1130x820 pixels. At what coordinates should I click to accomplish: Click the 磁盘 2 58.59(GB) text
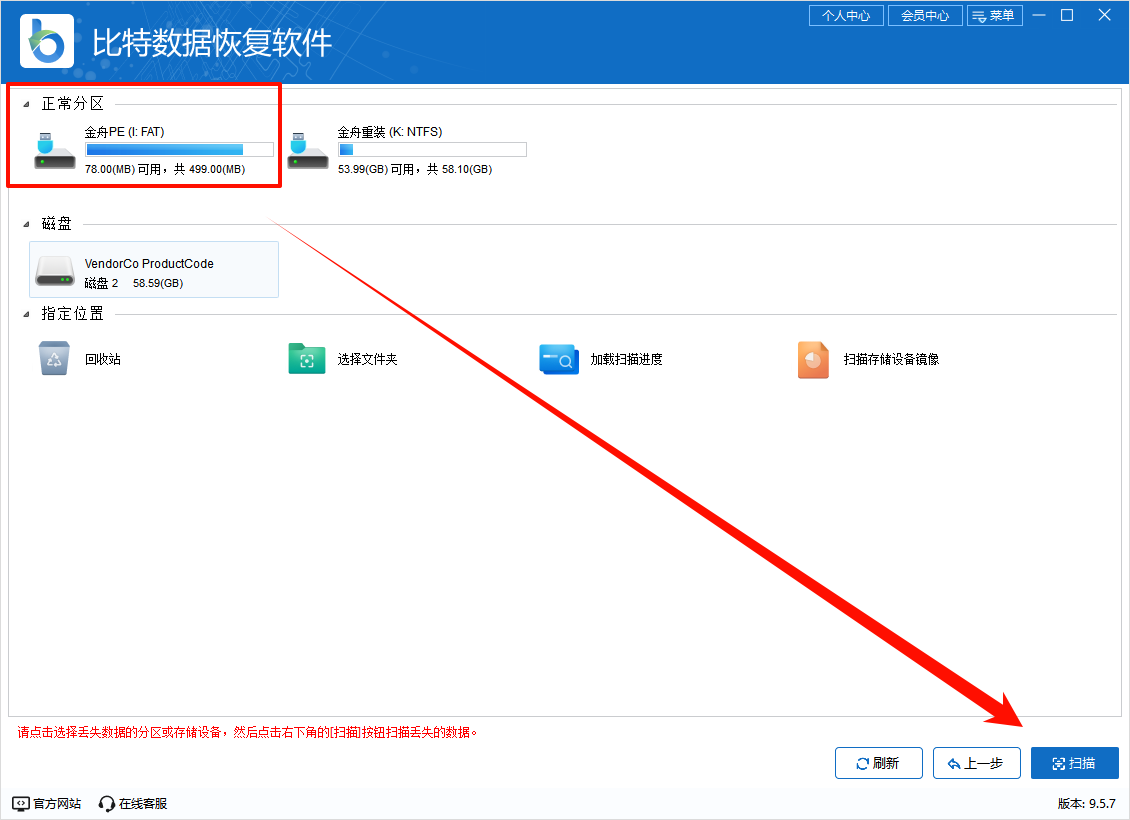click(x=134, y=283)
